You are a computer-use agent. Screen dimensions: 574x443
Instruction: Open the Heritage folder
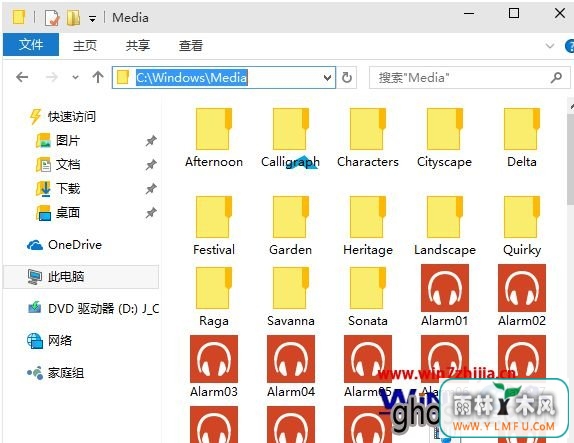pyautogui.click(x=368, y=226)
